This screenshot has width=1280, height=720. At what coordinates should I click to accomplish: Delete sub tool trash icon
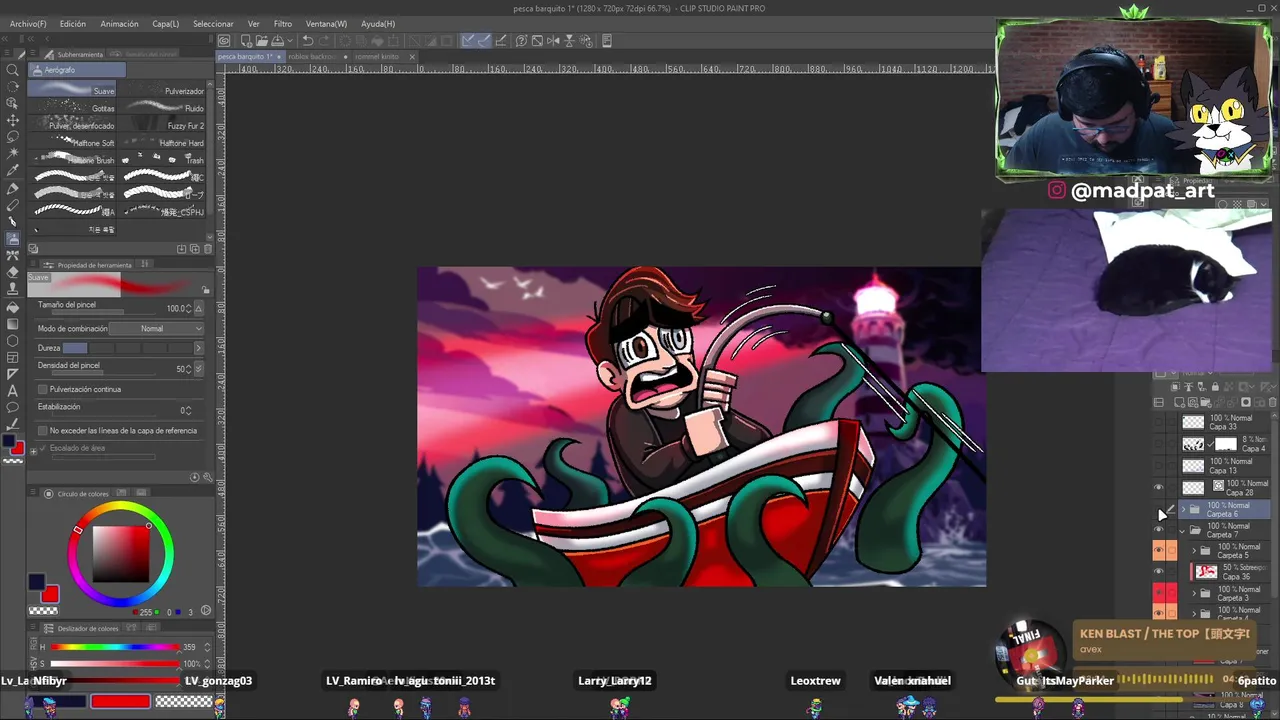coord(208,249)
